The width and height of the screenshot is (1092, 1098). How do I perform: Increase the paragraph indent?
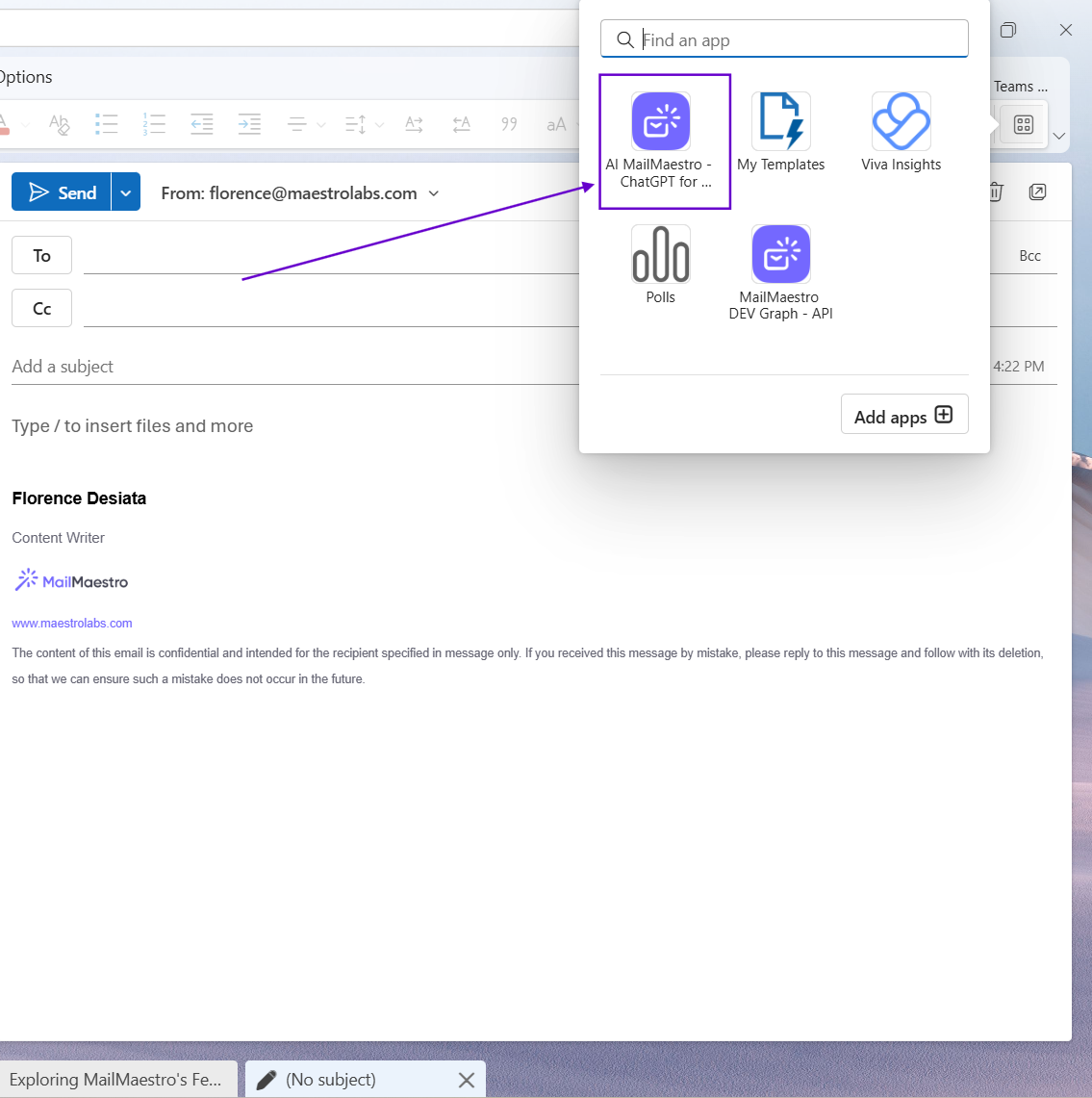(249, 124)
